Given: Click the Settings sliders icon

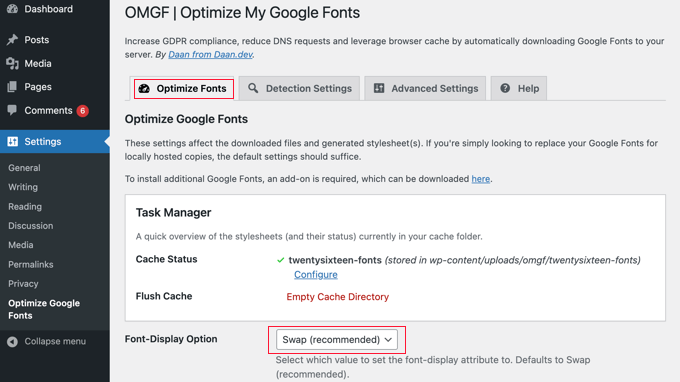Looking at the screenshot, I should coord(13,141).
